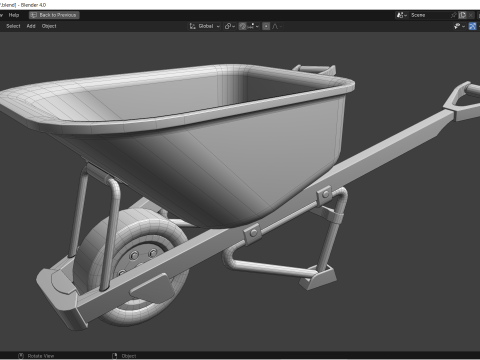Create a new scene with the icon
This screenshot has height=360, width=480.
click(x=462, y=15)
